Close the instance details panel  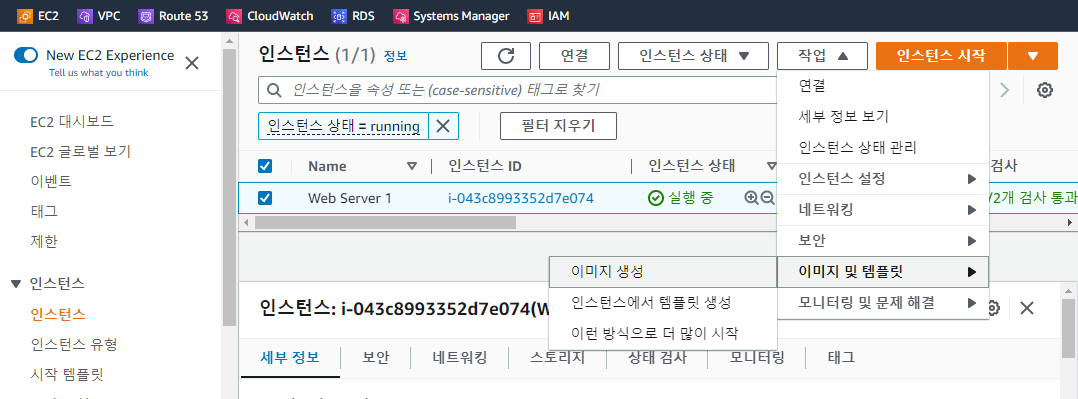[1026, 308]
